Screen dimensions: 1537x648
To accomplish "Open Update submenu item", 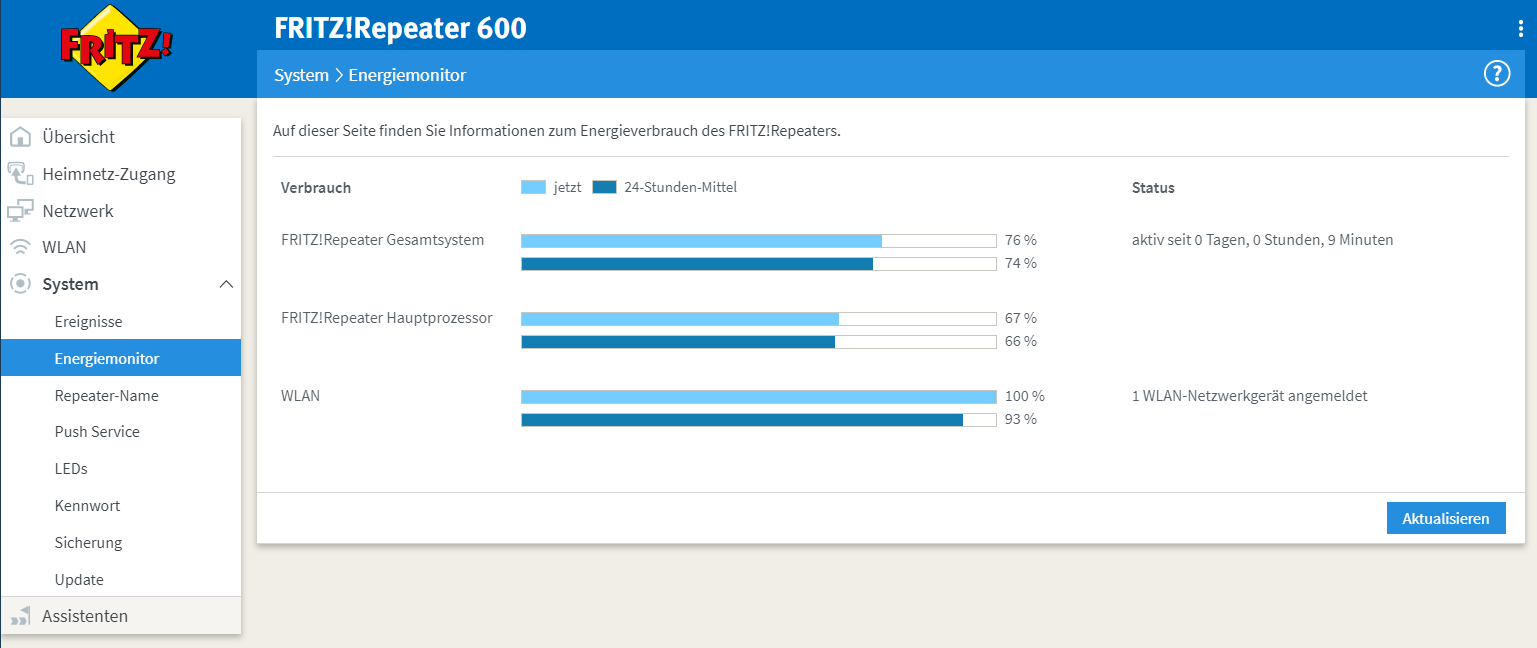I will click(121, 579).
